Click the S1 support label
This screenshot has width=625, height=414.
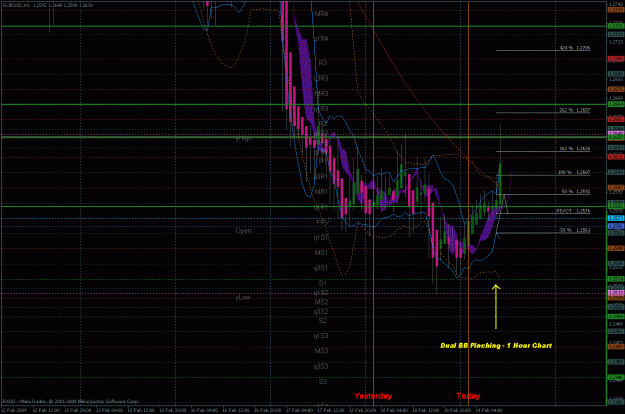[323, 283]
